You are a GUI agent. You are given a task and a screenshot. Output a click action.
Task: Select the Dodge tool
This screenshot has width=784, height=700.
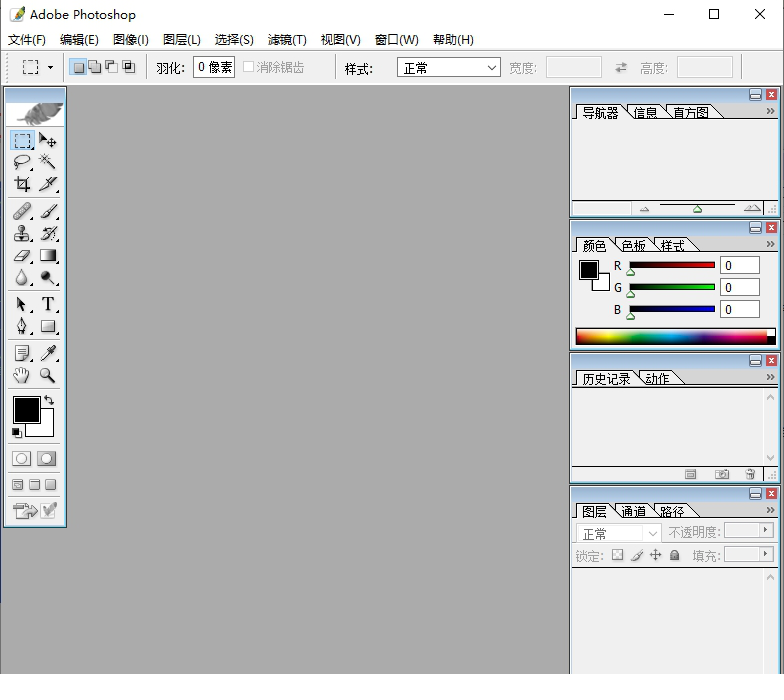(x=48, y=277)
